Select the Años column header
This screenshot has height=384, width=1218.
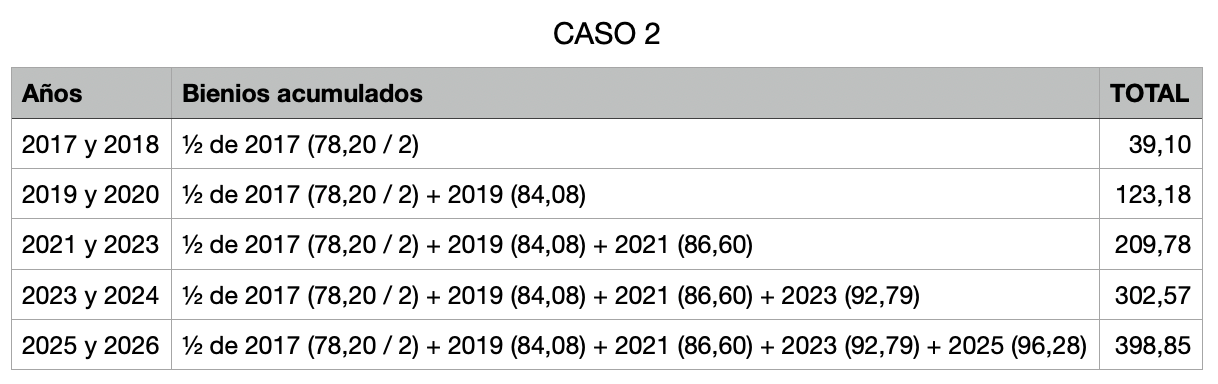(90, 94)
